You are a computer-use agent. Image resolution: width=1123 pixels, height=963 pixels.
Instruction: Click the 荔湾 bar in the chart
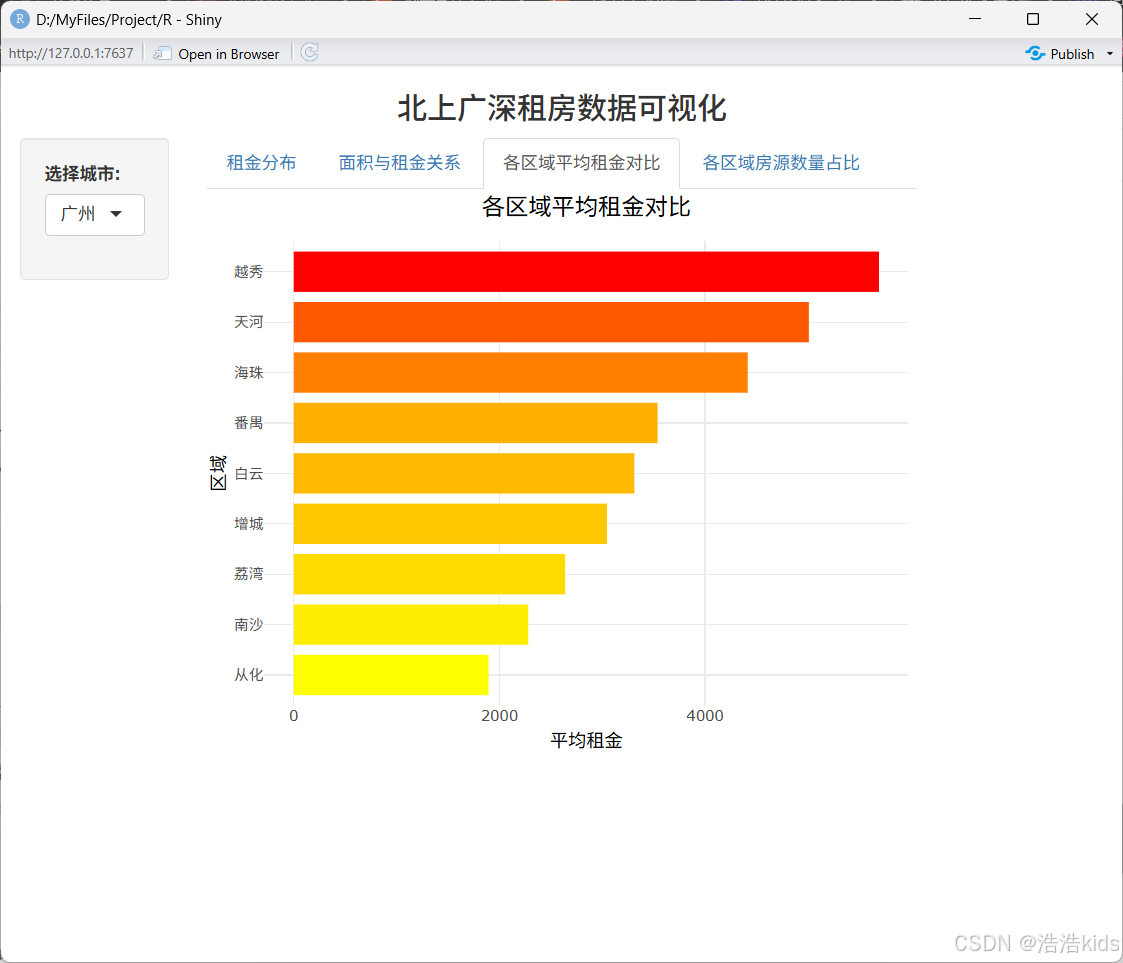pyautogui.click(x=429, y=574)
